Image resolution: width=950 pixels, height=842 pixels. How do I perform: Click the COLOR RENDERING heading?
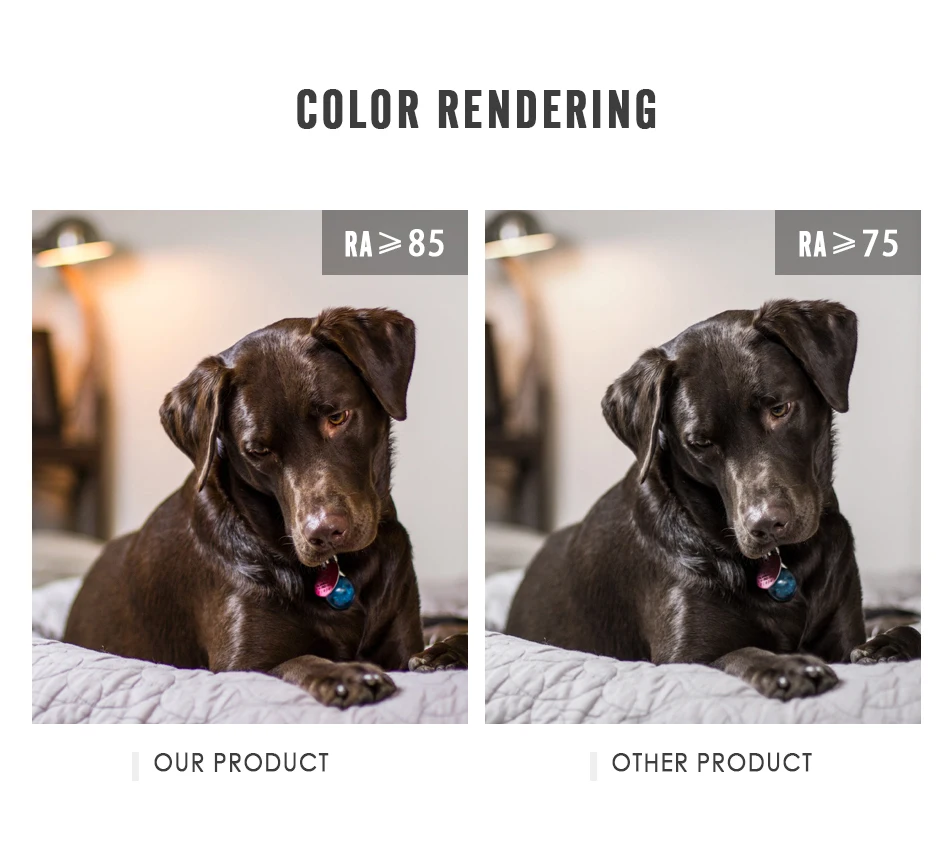tap(477, 110)
